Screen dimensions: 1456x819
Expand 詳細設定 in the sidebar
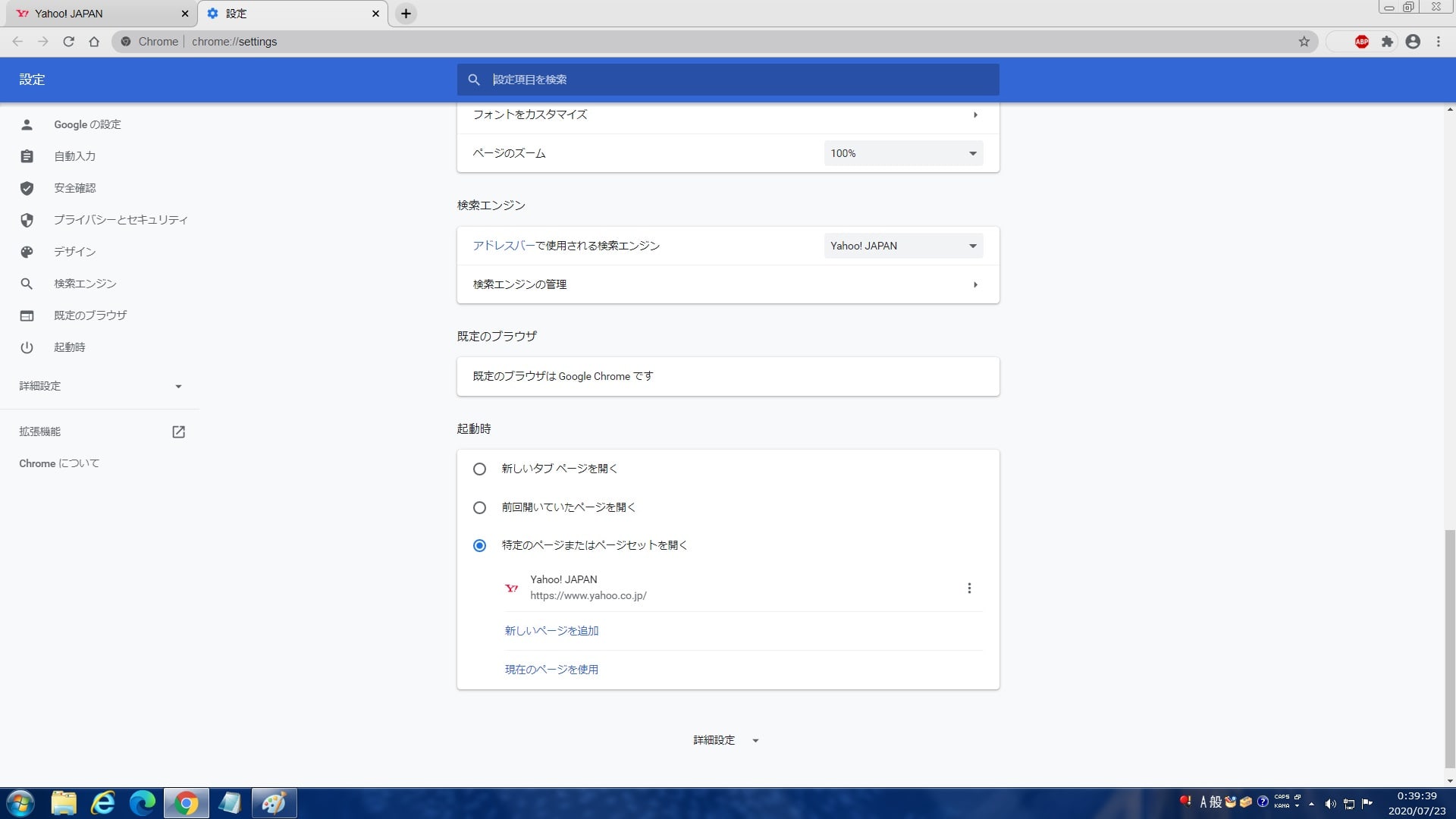pyautogui.click(x=99, y=386)
